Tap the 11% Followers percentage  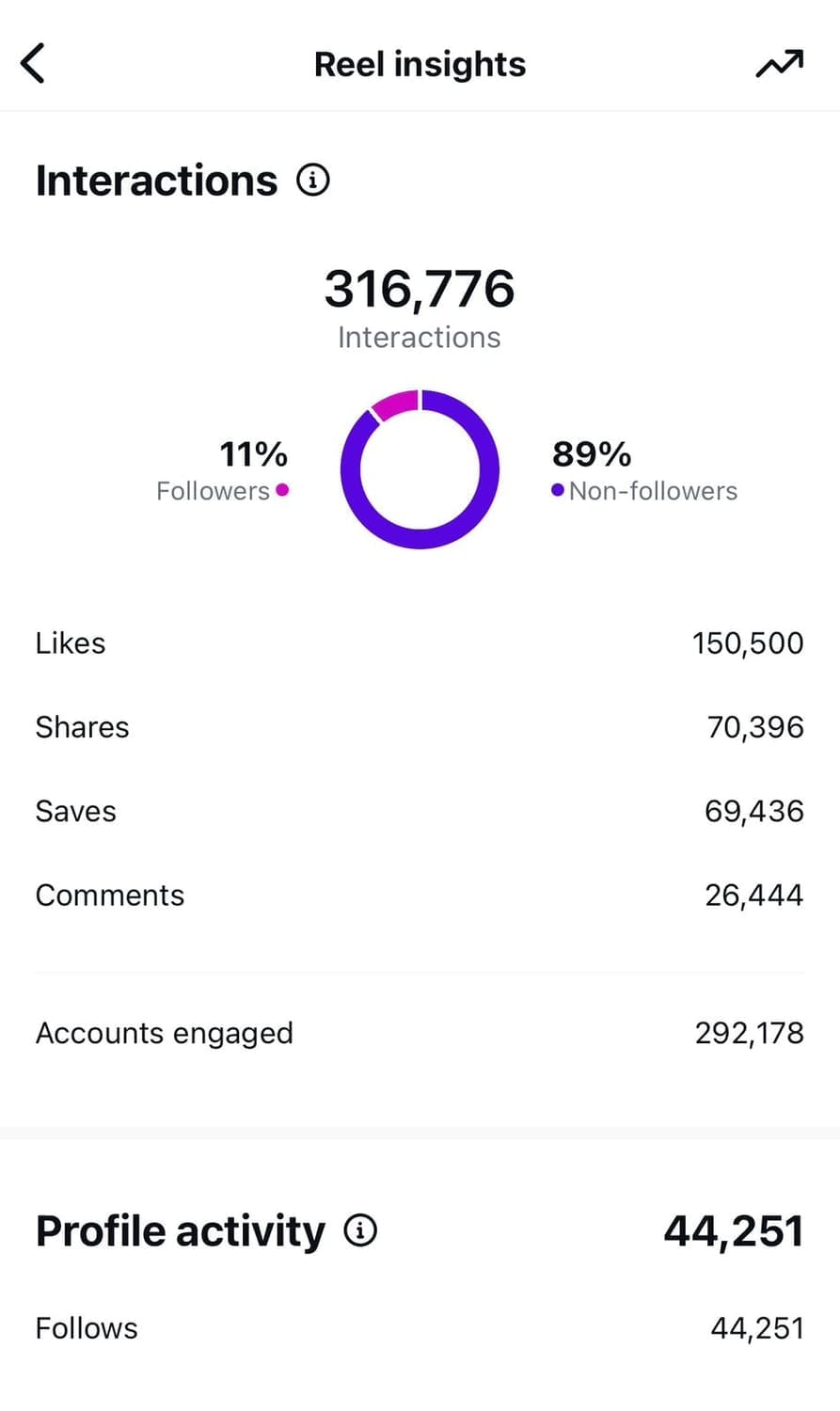(x=253, y=454)
